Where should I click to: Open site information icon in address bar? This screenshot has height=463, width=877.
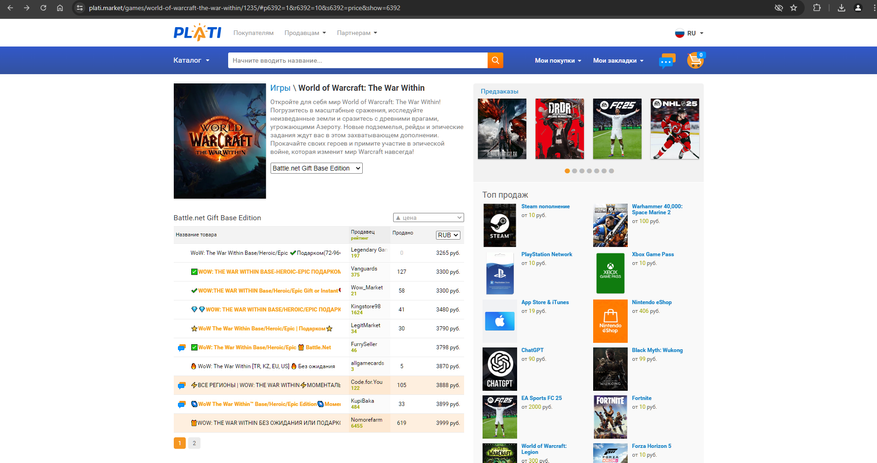pyautogui.click(x=79, y=8)
